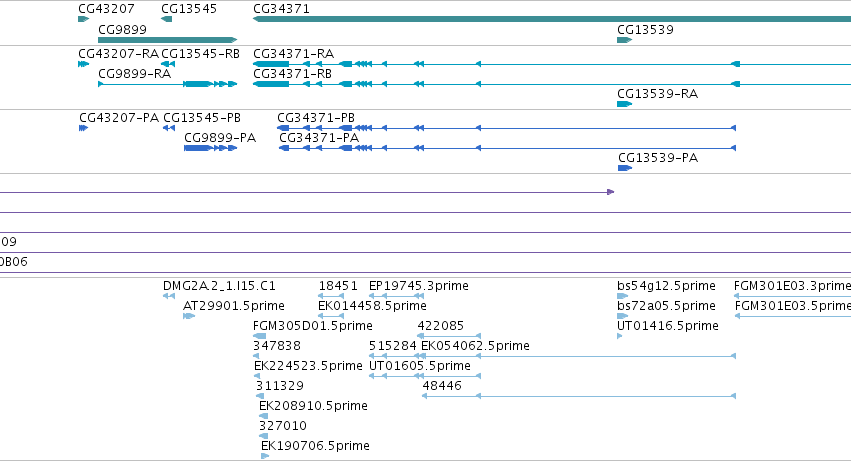
Task: Click EST EK014458.5prime label
Action: point(372,306)
